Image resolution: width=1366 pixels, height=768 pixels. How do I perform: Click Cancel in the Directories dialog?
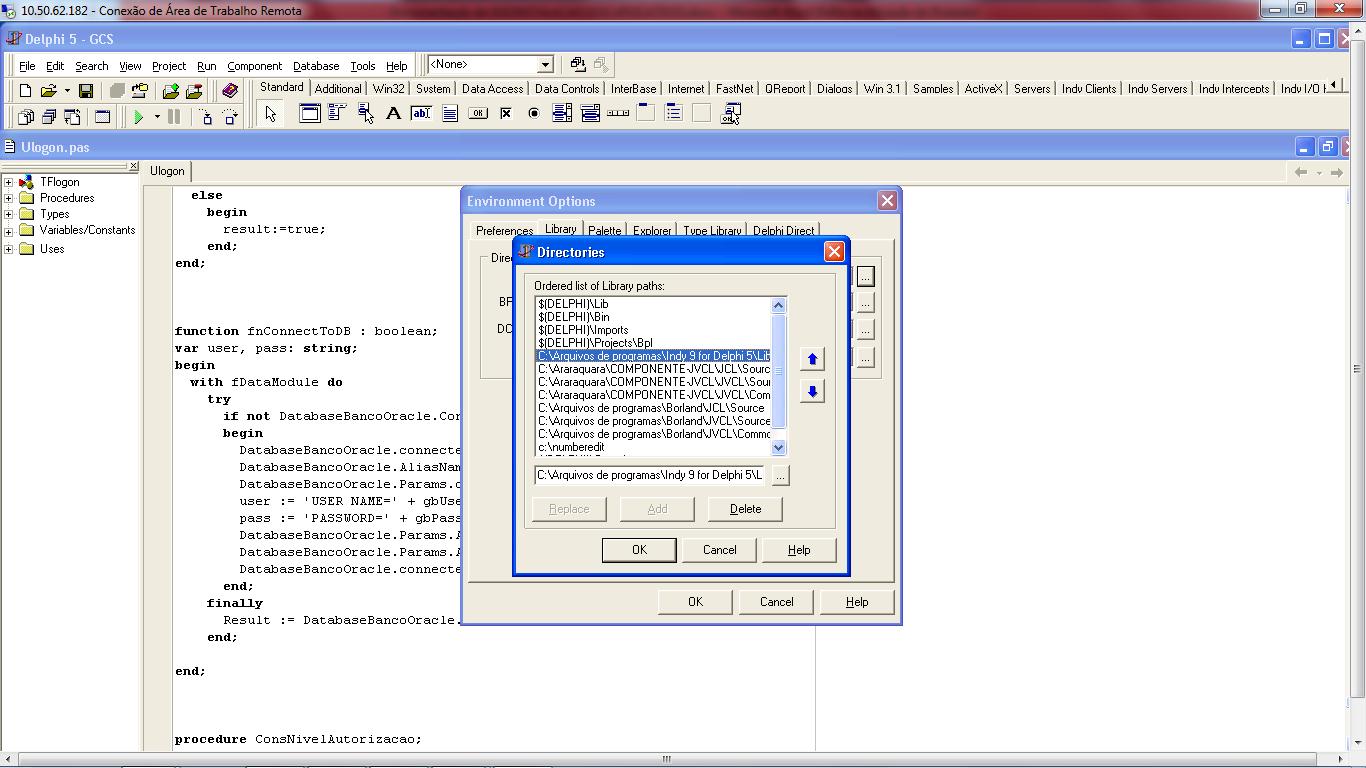tap(719, 550)
